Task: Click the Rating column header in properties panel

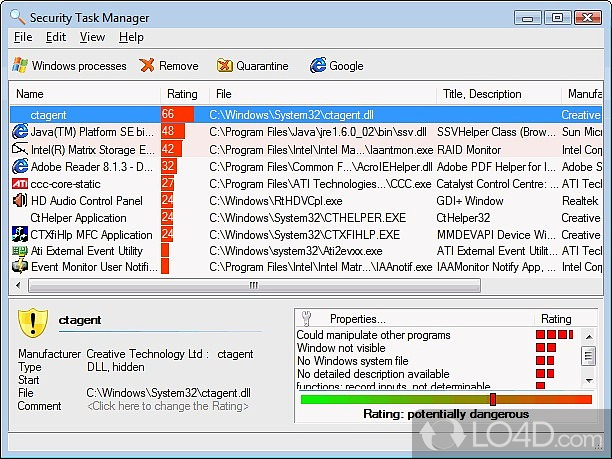Action: (x=556, y=319)
